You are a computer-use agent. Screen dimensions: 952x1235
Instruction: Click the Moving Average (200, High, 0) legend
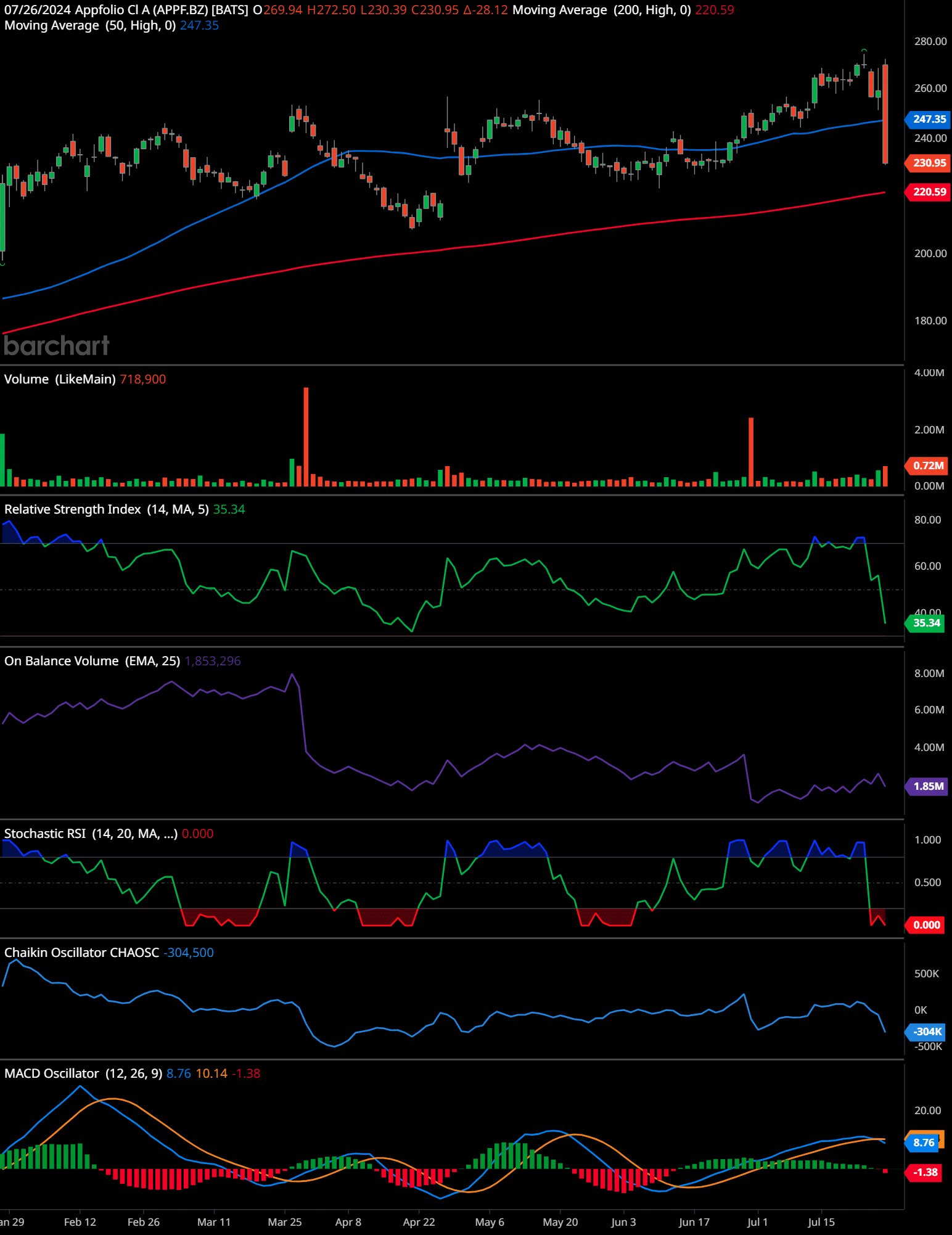[x=601, y=10]
